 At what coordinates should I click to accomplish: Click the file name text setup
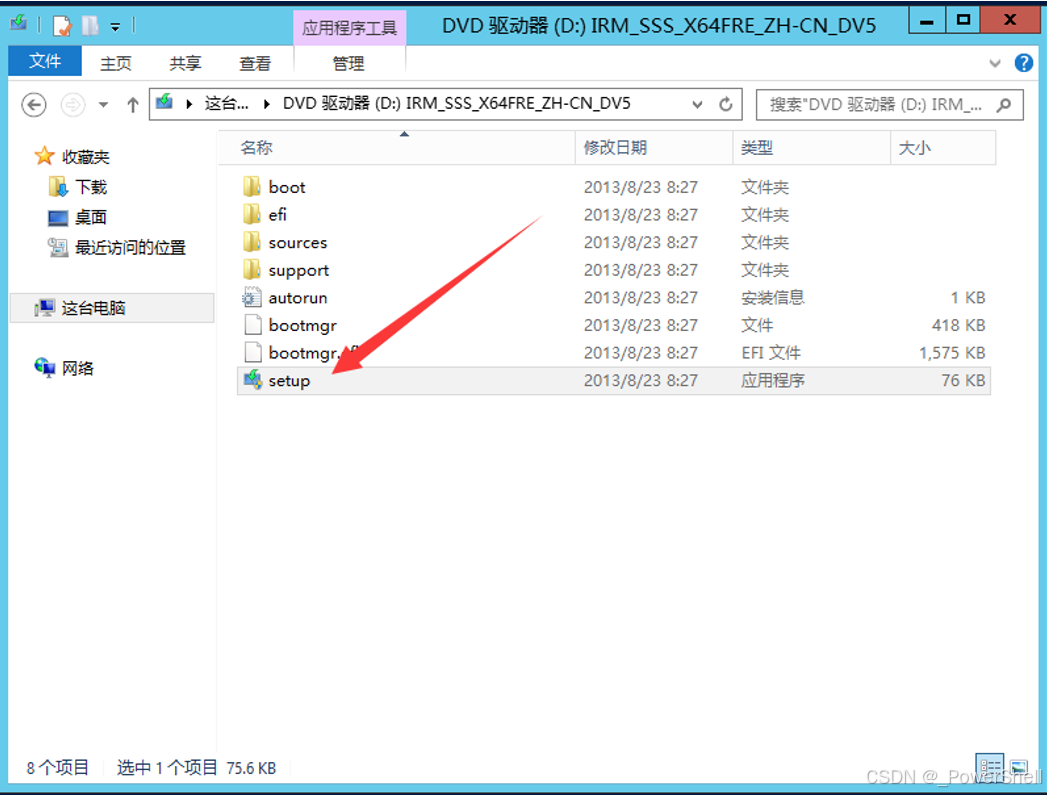tap(289, 381)
